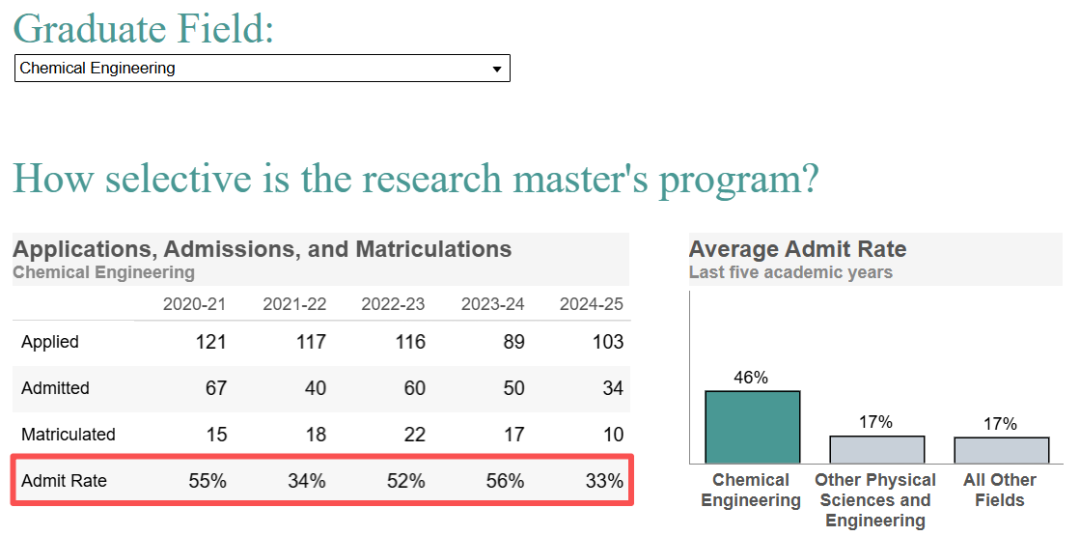The width and height of the screenshot is (1080, 536).
Task: Click the All Other Fields bar
Action: tap(1000, 450)
